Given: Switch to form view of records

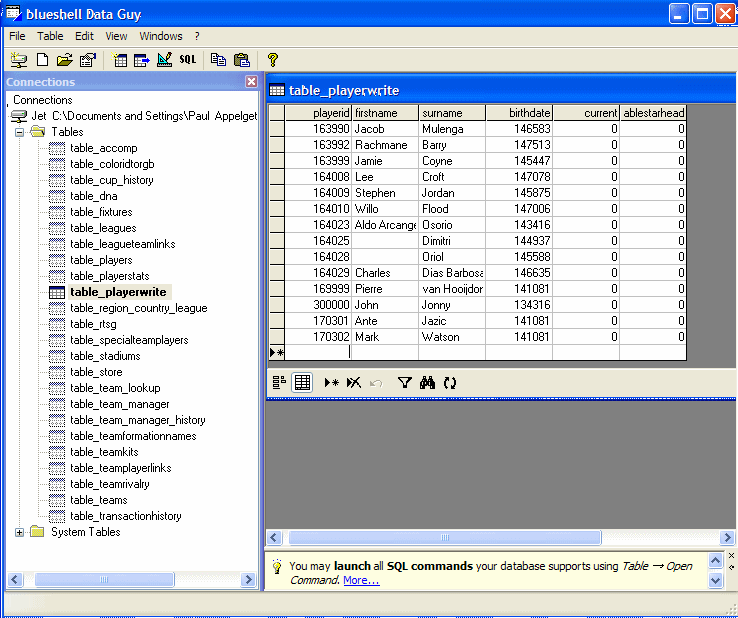Looking at the screenshot, I should coord(279,382).
